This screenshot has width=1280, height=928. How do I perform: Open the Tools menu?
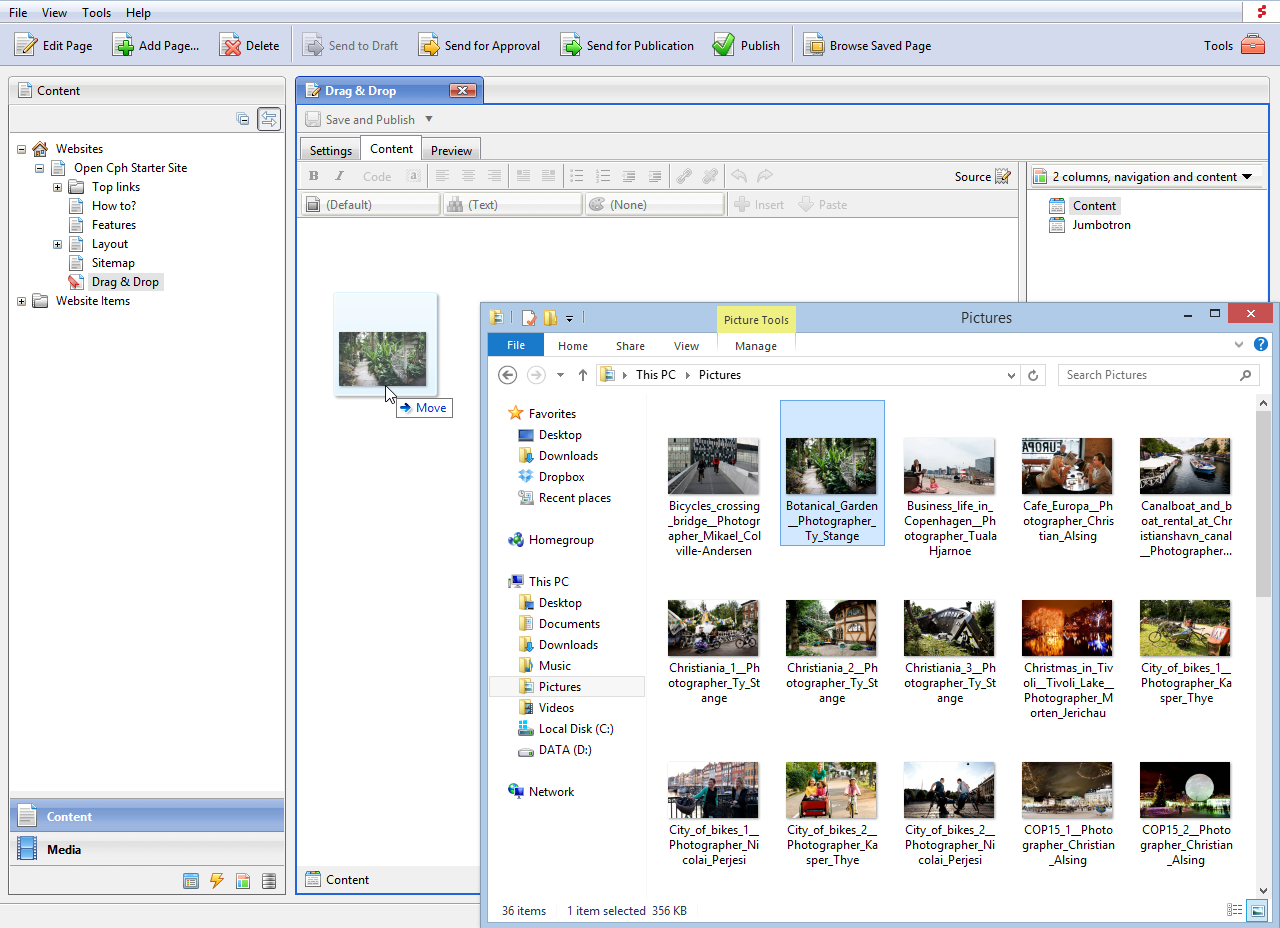(x=96, y=12)
